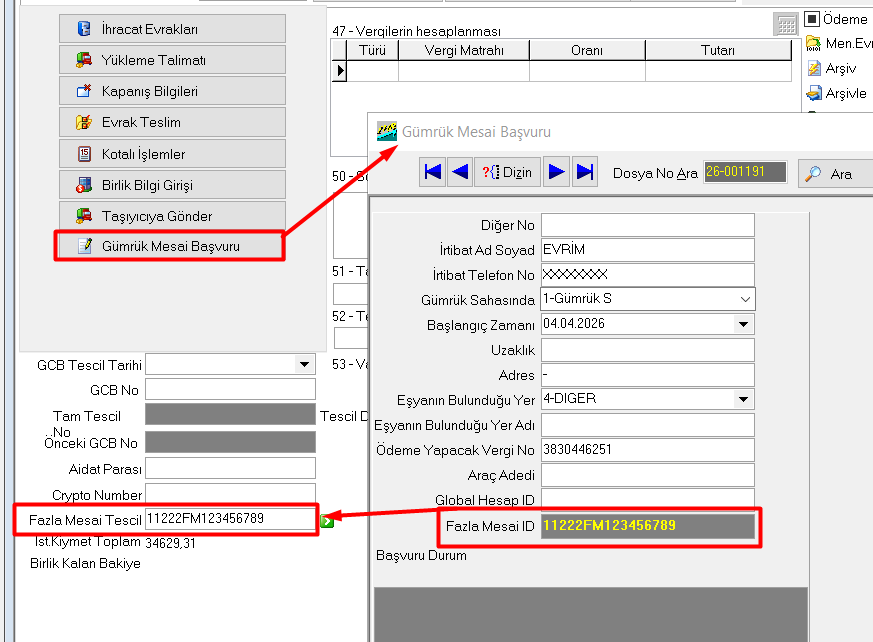Click the Ara search button
This screenshot has width=873, height=642.
[x=832, y=173]
